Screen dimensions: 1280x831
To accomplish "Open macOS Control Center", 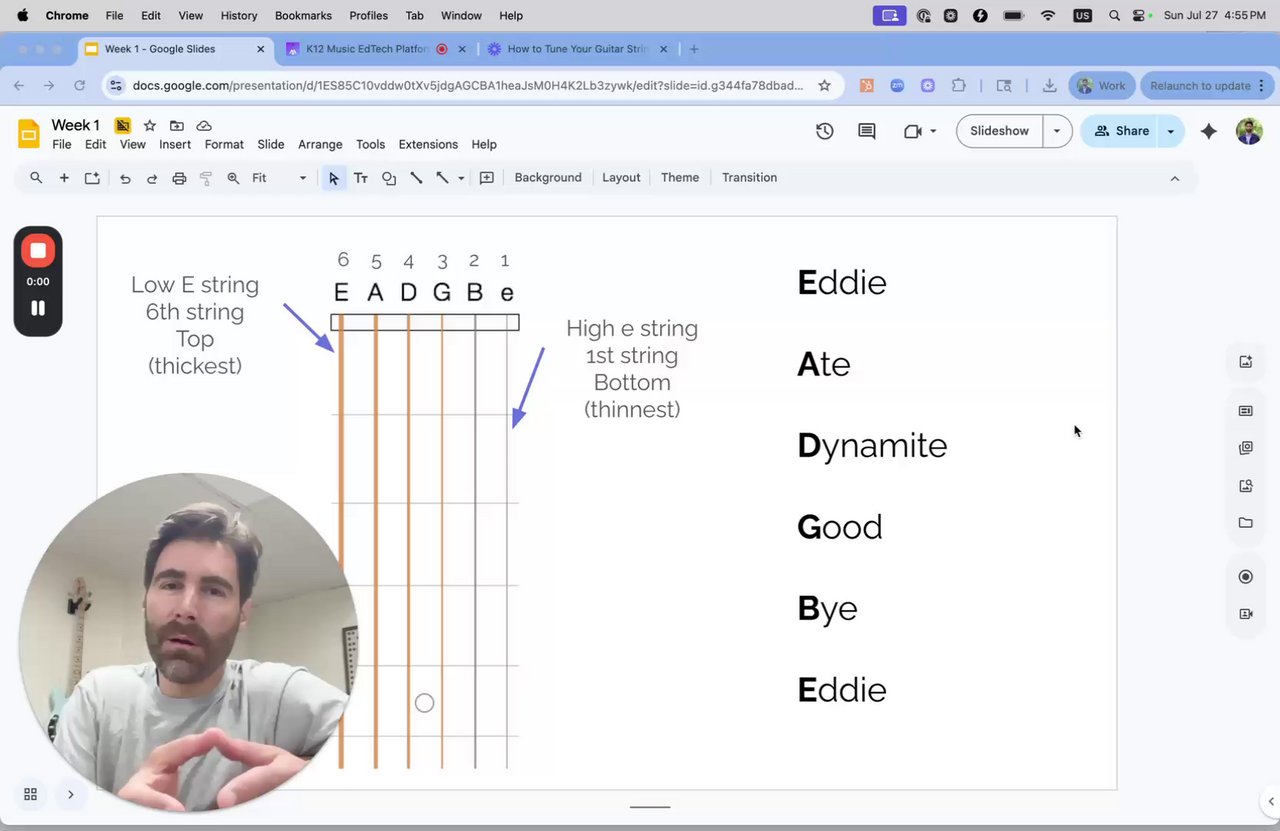I will 1141,16.
